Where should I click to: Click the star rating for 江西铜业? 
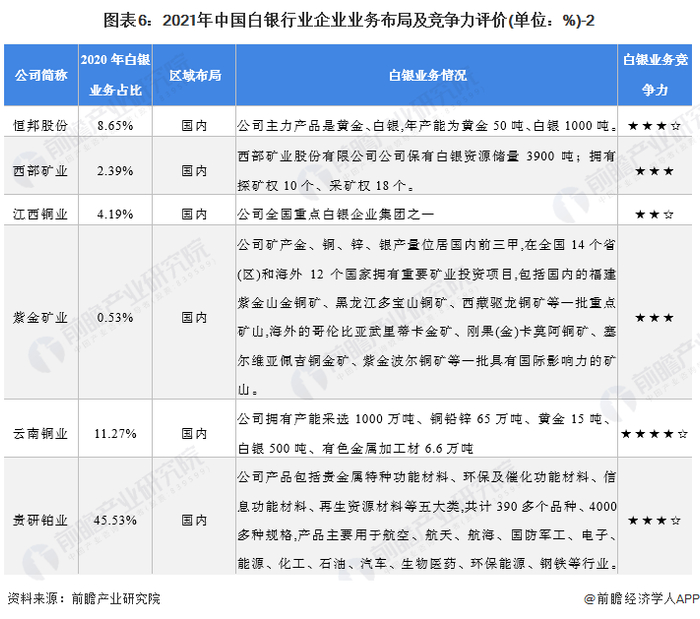tap(654, 215)
